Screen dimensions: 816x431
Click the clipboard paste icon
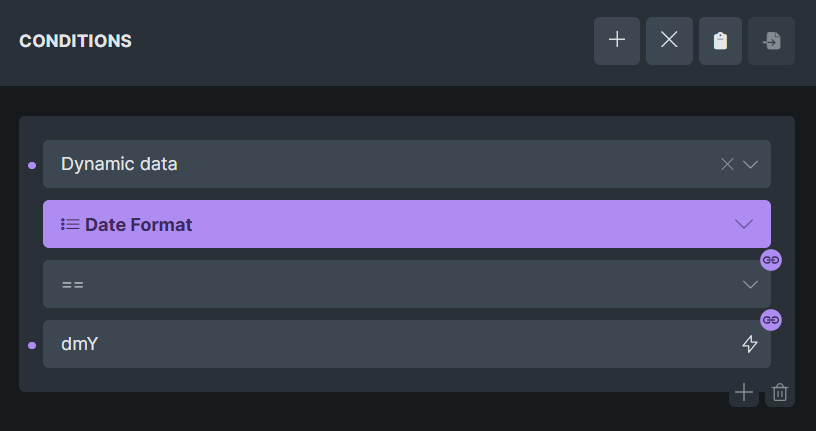tap(720, 41)
